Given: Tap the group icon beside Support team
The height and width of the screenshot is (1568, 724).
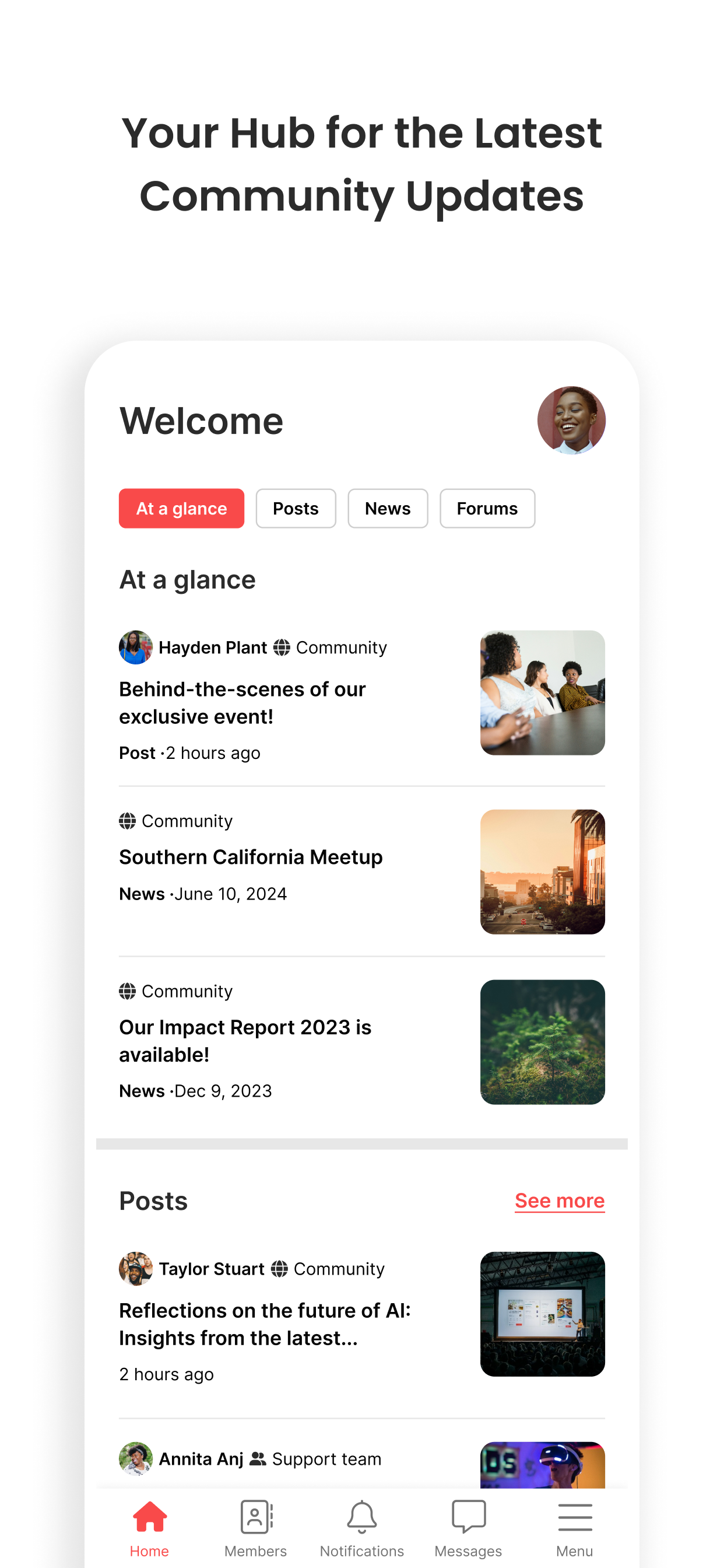Looking at the screenshot, I should [x=258, y=1459].
